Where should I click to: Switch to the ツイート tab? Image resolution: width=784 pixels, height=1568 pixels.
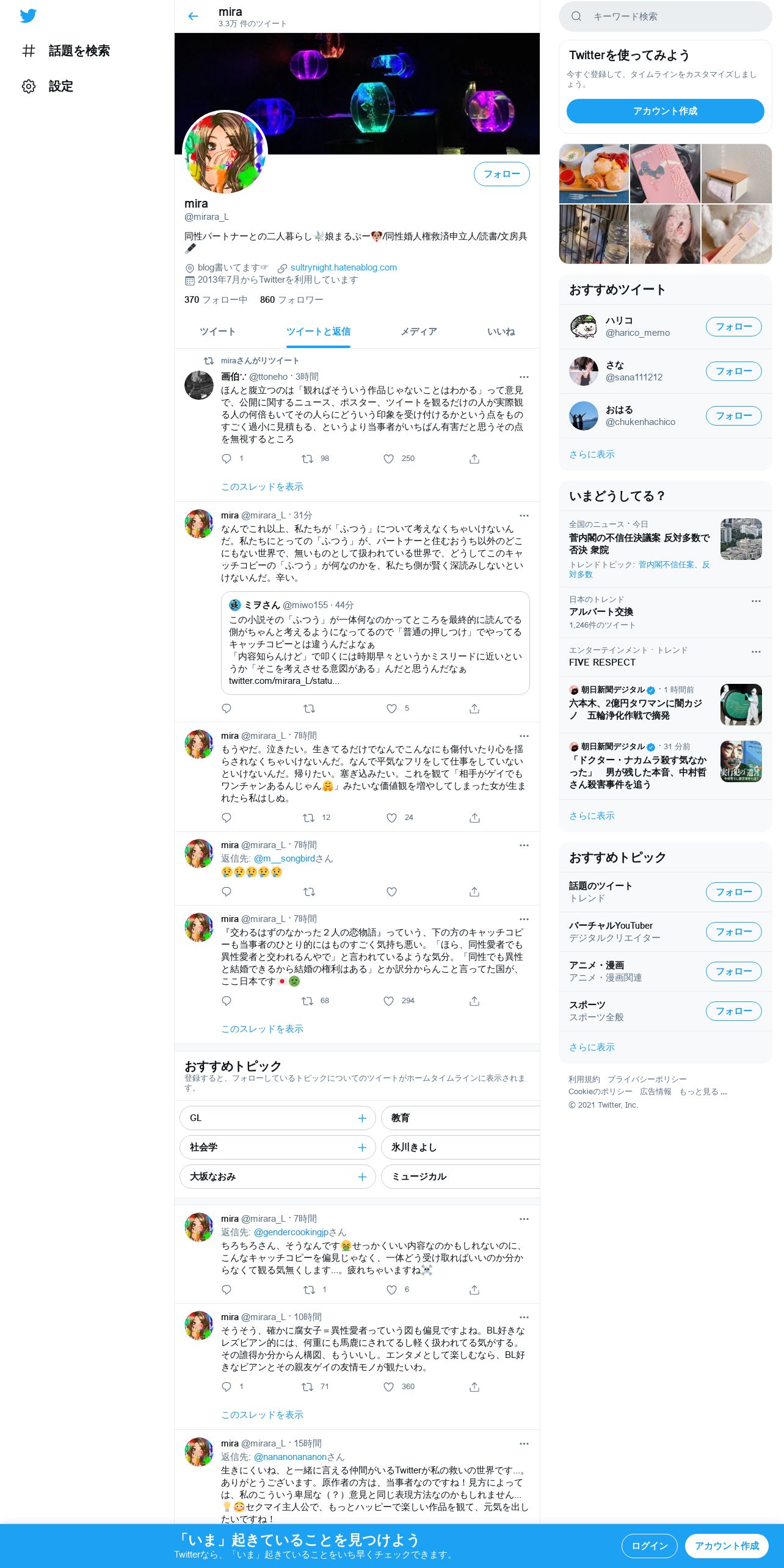coord(218,332)
